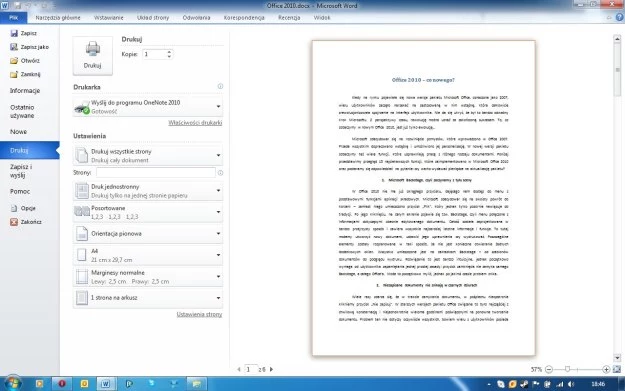
Task: Click zoom to page icon
Action: point(617,369)
